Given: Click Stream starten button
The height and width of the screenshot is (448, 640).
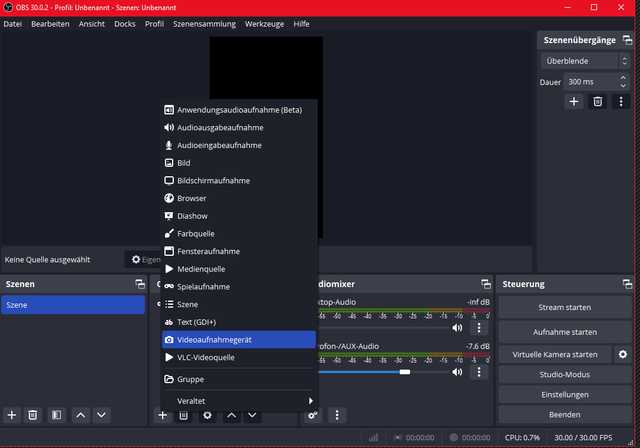Looking at the screenshot, I should pyautogui.click(x=565, y=307).
